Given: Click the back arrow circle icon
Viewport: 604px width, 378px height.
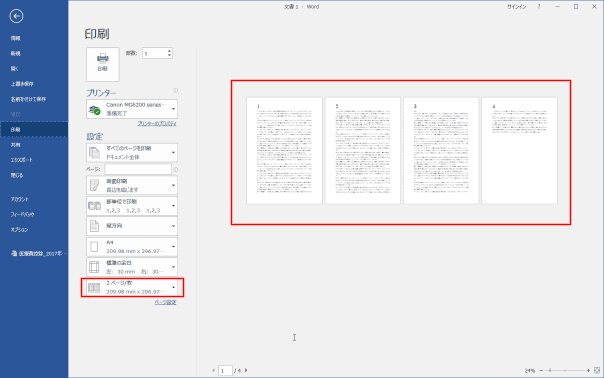Looking at the screenshot, I should click(x=16, y=16).
